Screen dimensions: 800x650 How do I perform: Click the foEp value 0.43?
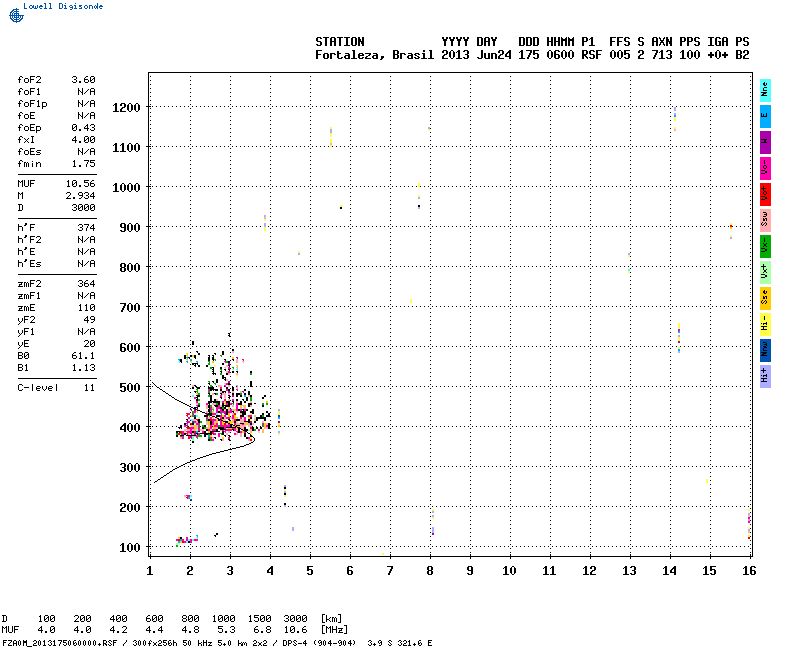pos(83,128)
